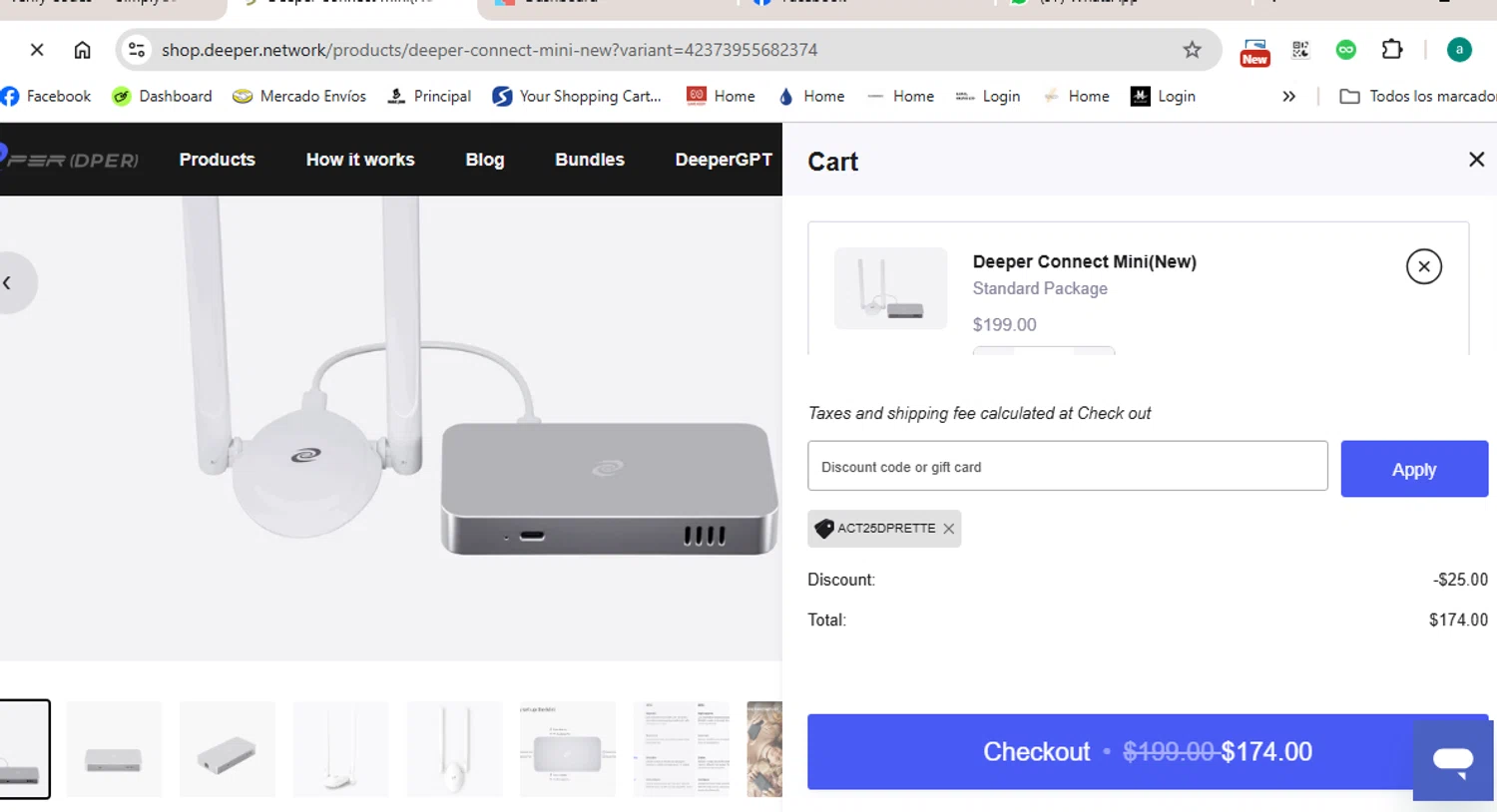The image size is (1497, 812).
Task: Bookmark this page with the star icon
Action: click(x=1192, y=50)
